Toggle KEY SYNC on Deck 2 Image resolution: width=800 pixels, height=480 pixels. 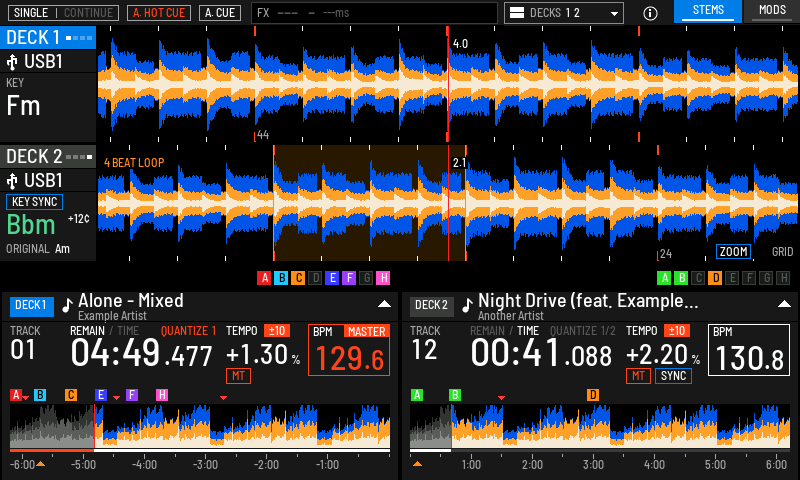click(x=34, y=202)
